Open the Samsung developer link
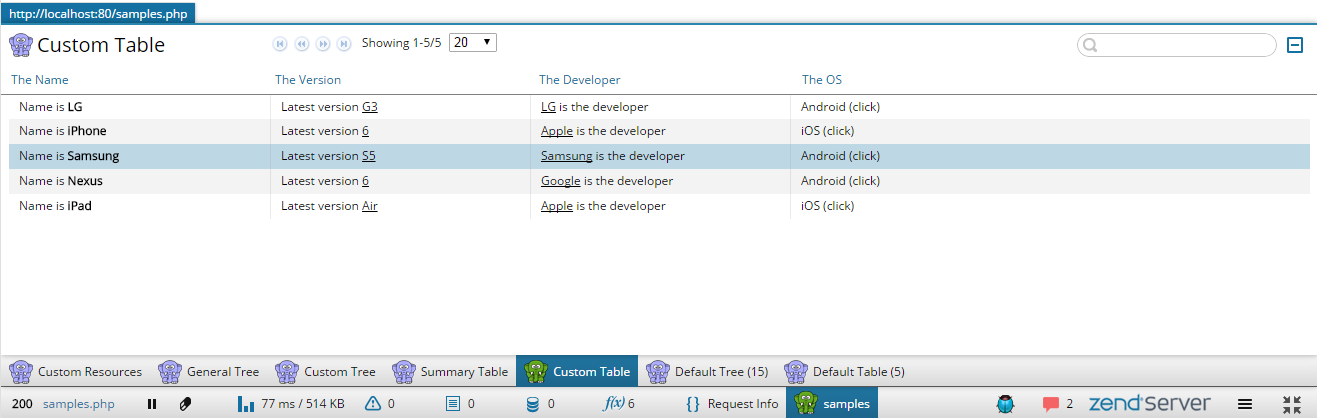This screenshot has width=1317, height=418. [567, 156]
